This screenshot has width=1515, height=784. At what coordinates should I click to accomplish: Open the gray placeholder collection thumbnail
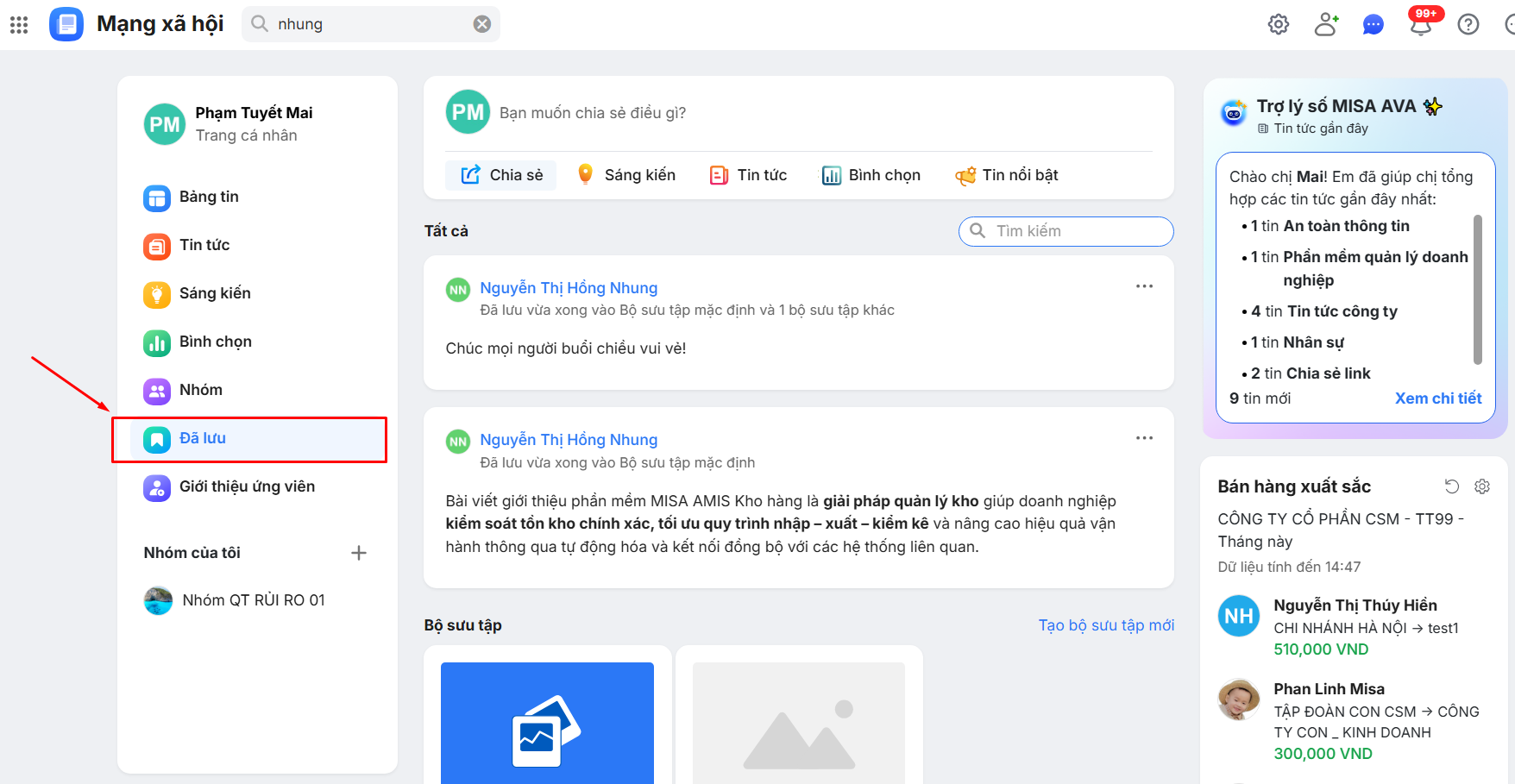tap(799, 723)
